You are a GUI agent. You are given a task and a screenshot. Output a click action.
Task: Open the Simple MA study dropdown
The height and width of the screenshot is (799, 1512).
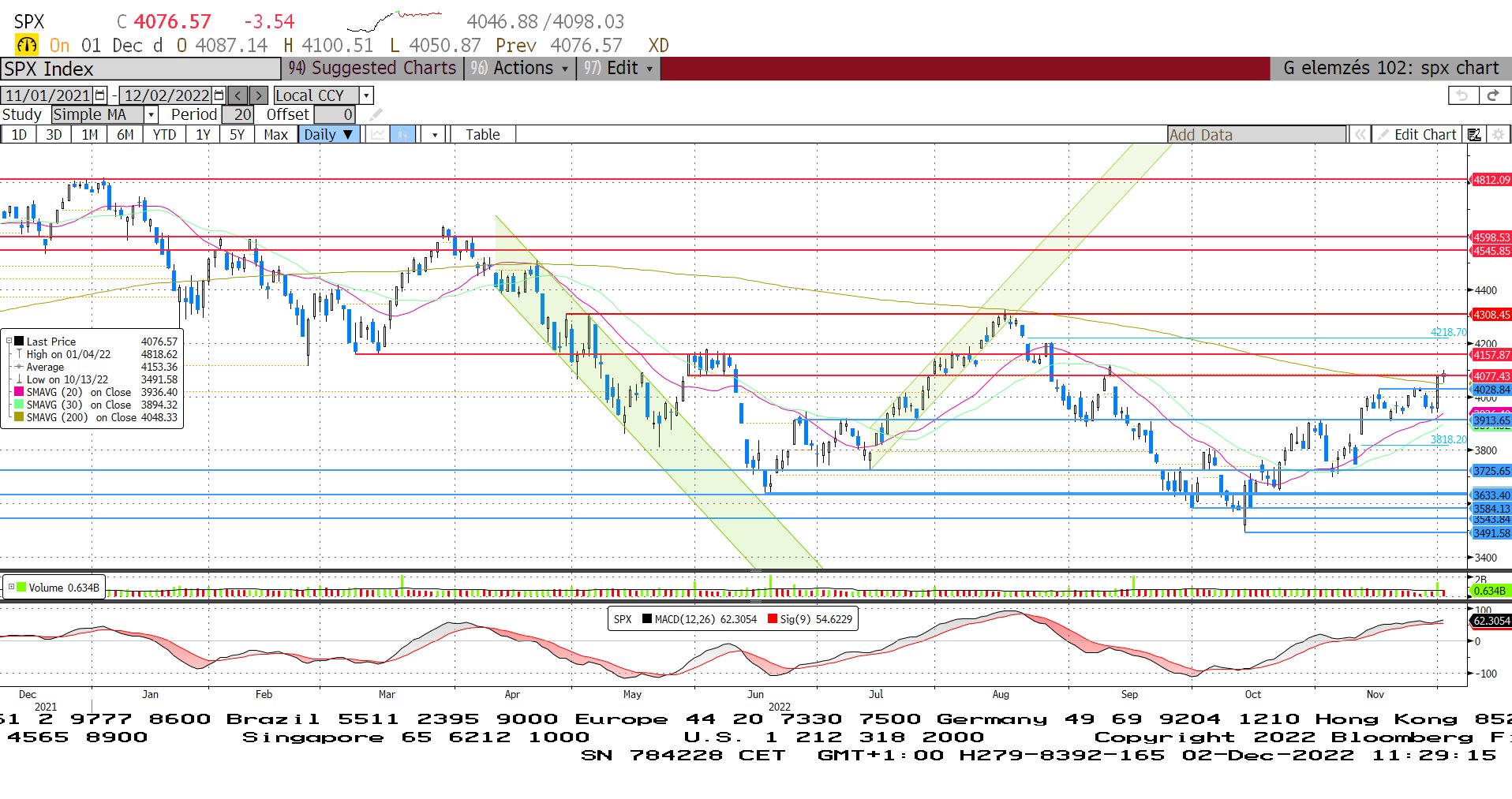click(151, 115)
